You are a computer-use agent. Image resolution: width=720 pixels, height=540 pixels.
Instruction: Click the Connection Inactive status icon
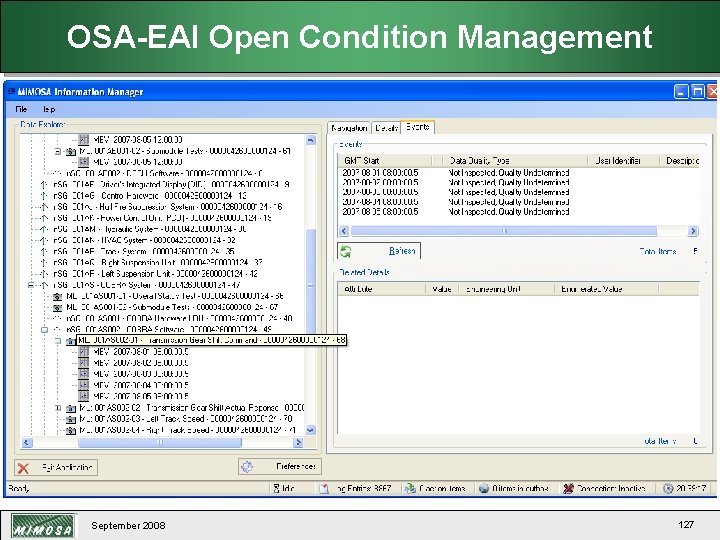tap(568, 488)
